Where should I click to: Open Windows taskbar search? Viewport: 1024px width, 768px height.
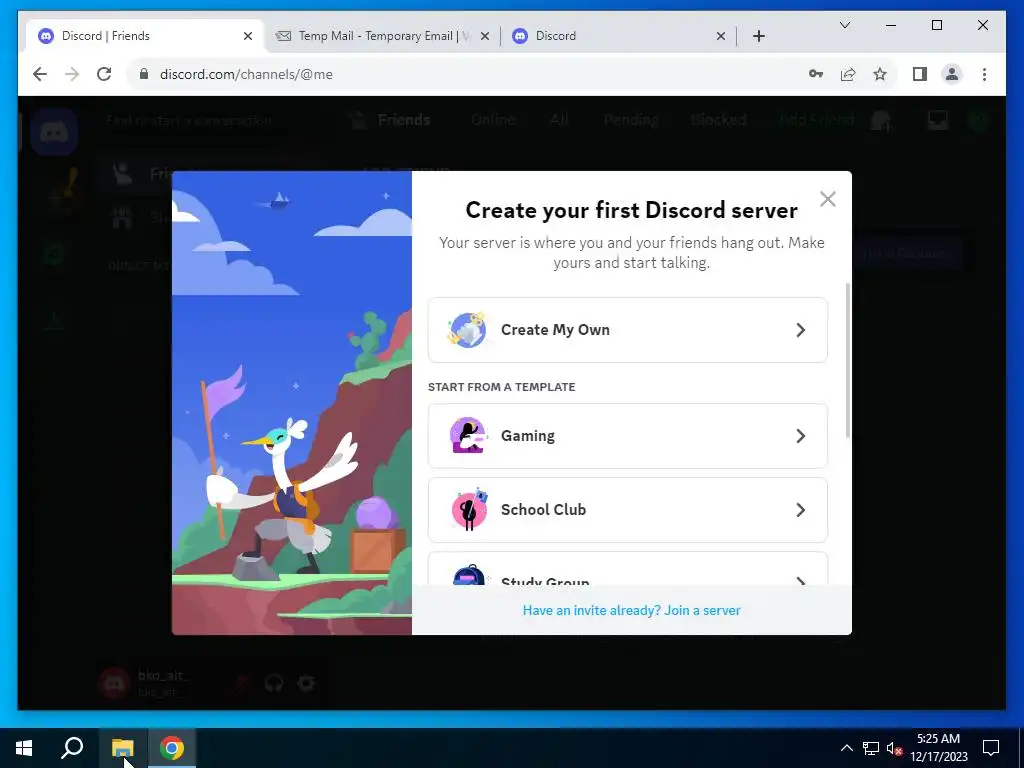(x=72, y=748)
